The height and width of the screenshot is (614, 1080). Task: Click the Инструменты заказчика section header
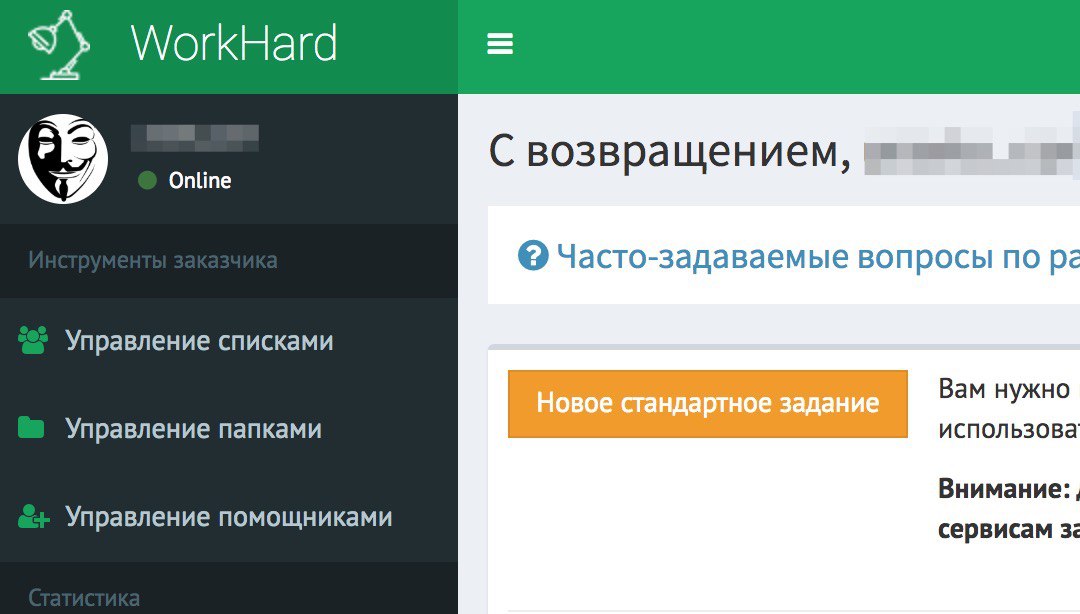[x=153, y=260]
